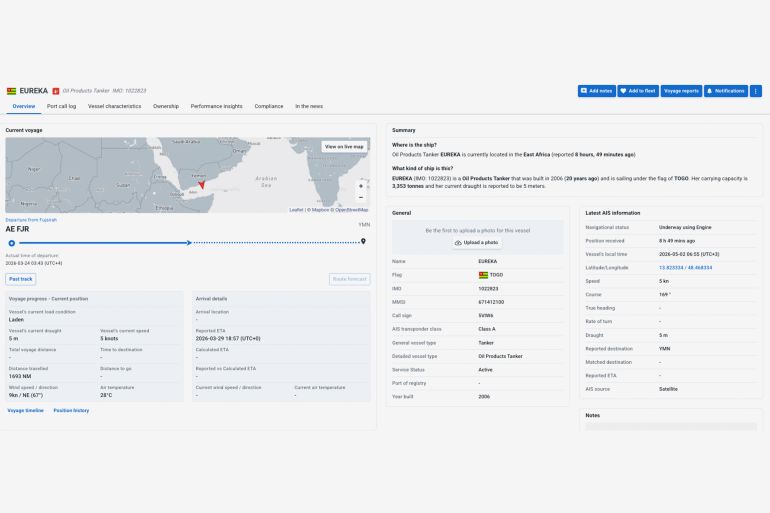Click the red badge icon next to EUREKA
The width and height of the screenshot is (770, 513).
coord(56,91)
